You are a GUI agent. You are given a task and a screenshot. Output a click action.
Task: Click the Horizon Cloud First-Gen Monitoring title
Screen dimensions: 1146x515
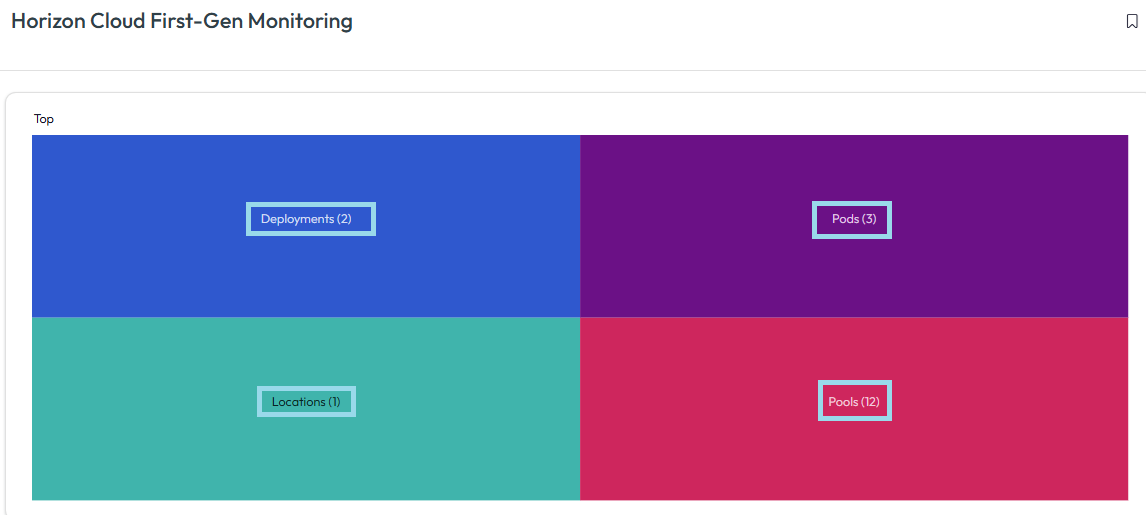point(182,21)
